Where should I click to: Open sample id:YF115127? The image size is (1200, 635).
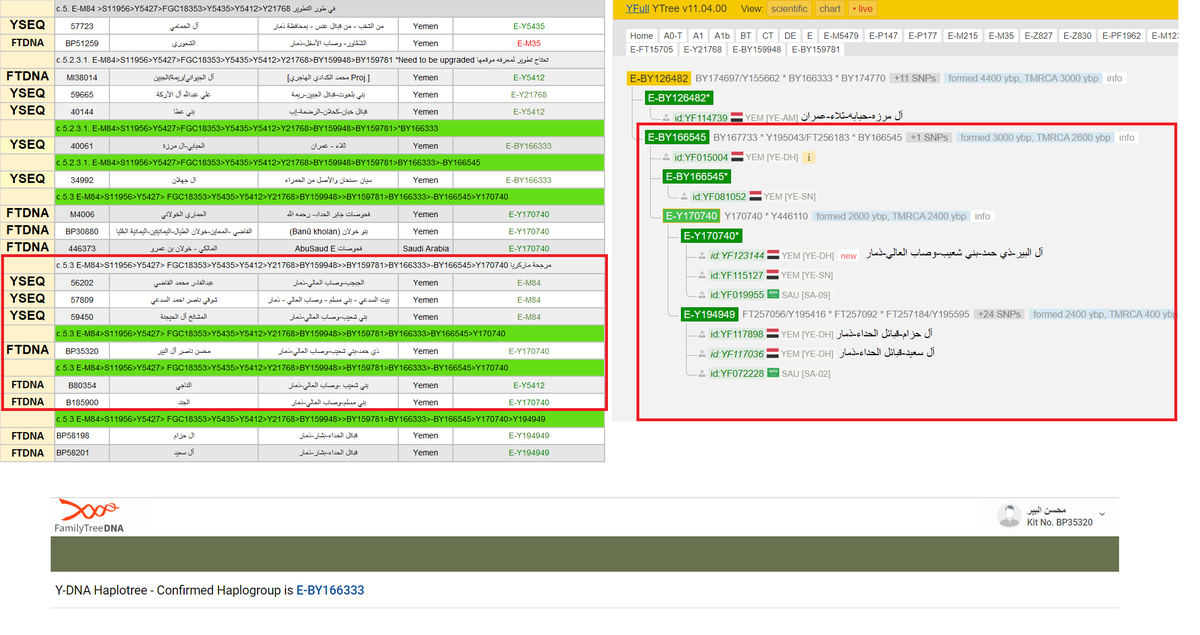pos(738,275)
